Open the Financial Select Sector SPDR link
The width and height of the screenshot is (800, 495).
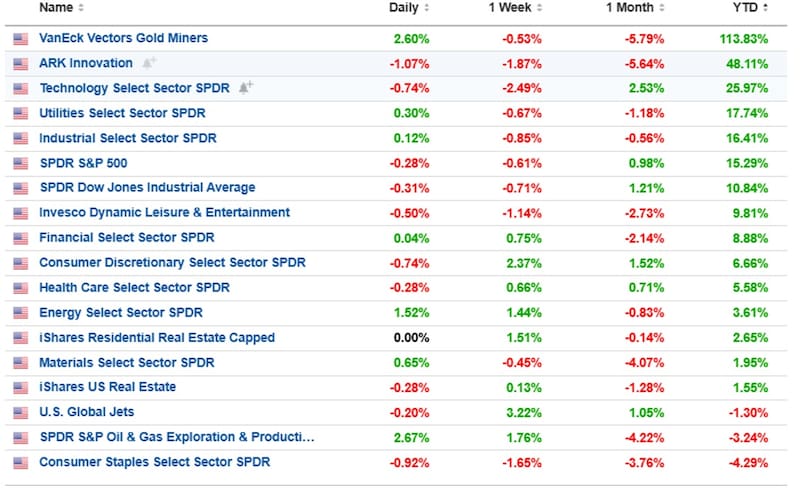click(126, 238)
